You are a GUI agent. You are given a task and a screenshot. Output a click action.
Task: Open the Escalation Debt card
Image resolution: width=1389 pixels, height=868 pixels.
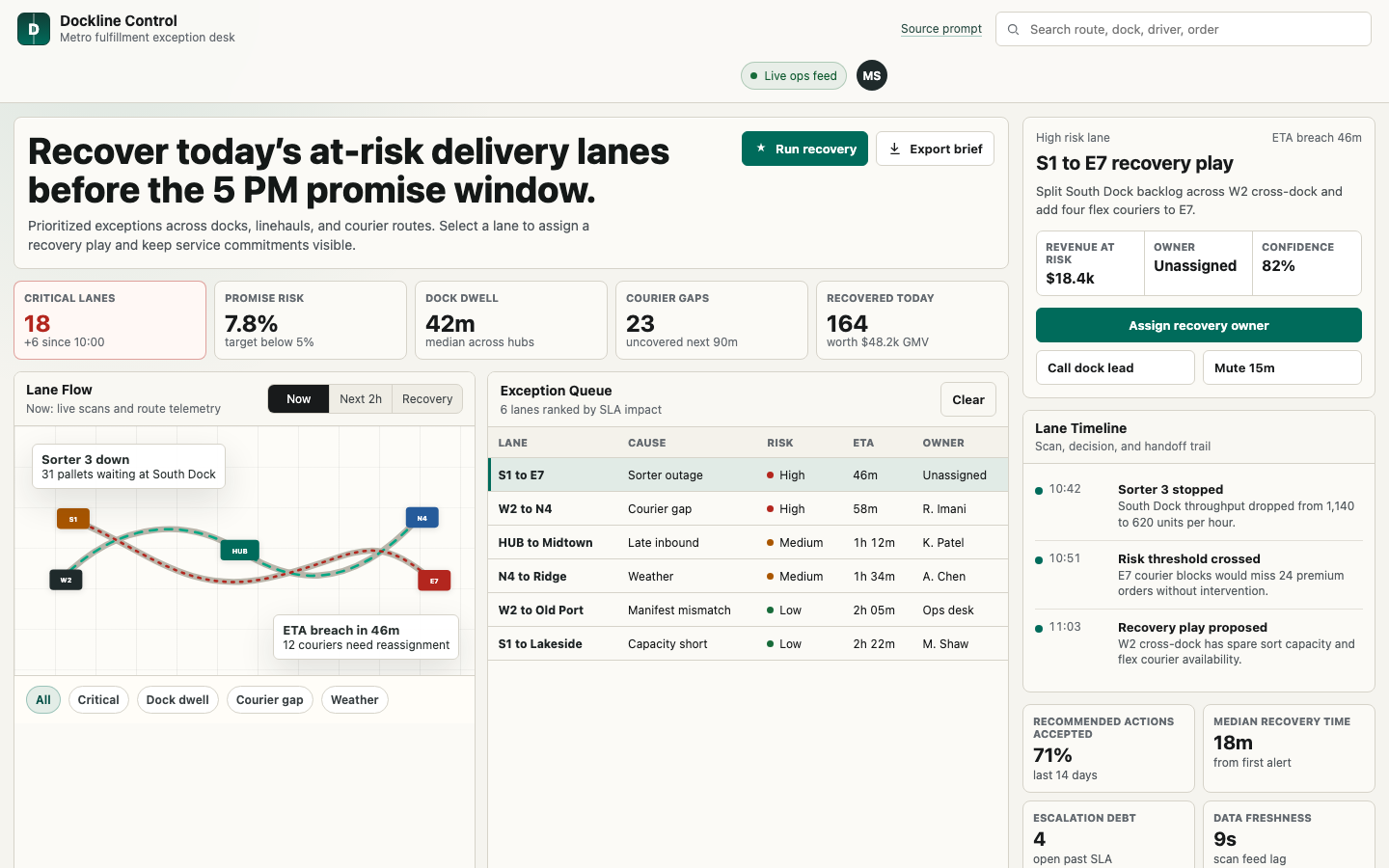pyautogui.click(x=1108, y=835)
